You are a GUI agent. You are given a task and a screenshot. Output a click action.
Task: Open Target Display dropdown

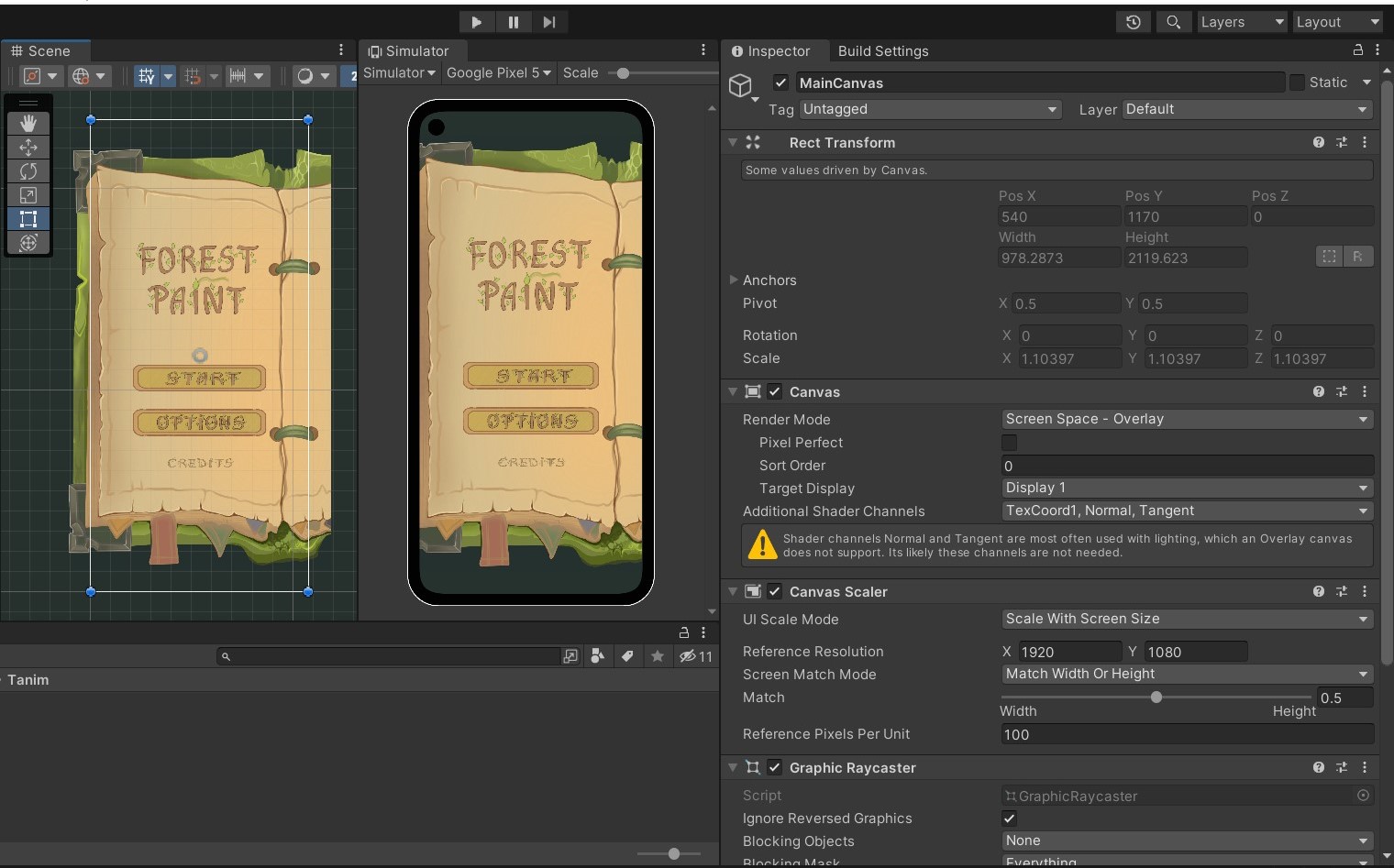point(1188,488)
